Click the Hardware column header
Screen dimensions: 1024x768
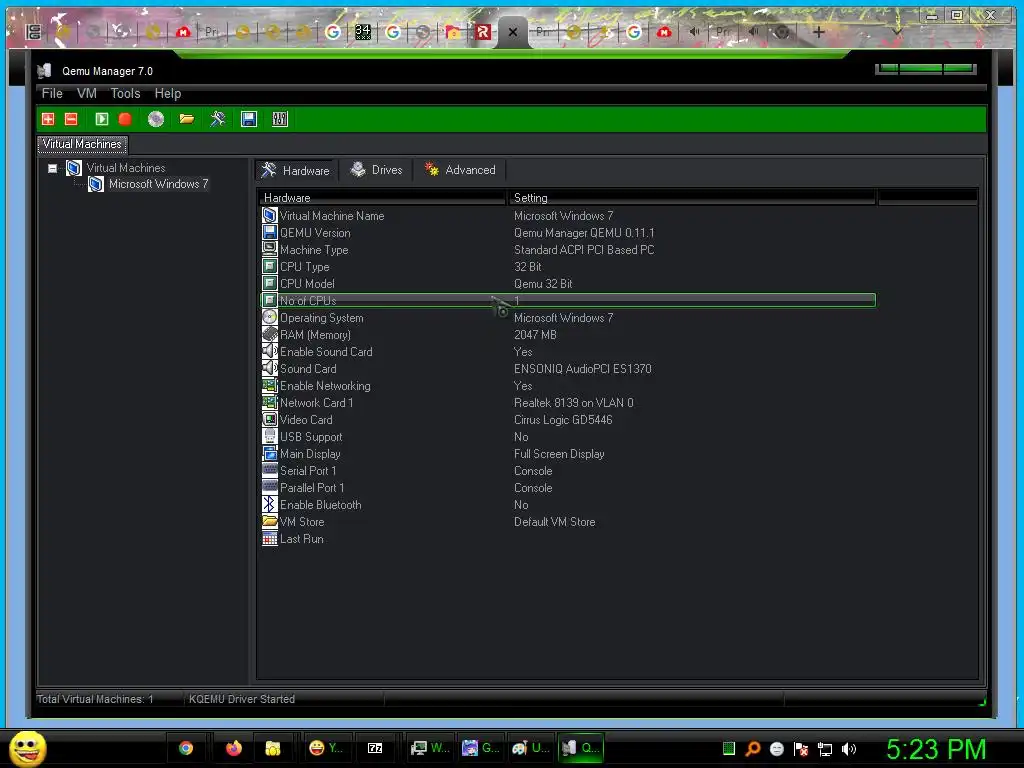(x=381, y=197)
